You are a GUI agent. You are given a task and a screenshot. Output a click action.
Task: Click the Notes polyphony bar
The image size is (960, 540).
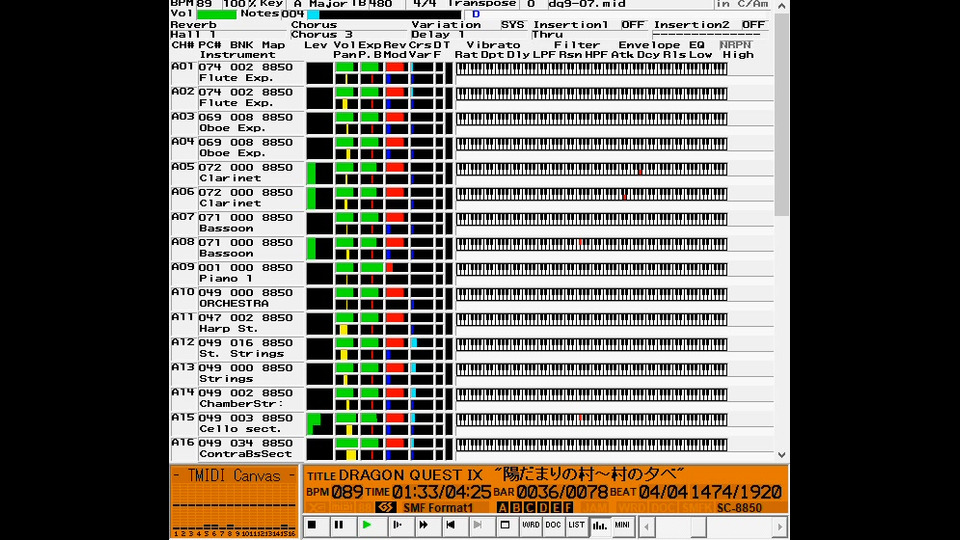click(384, 14)
